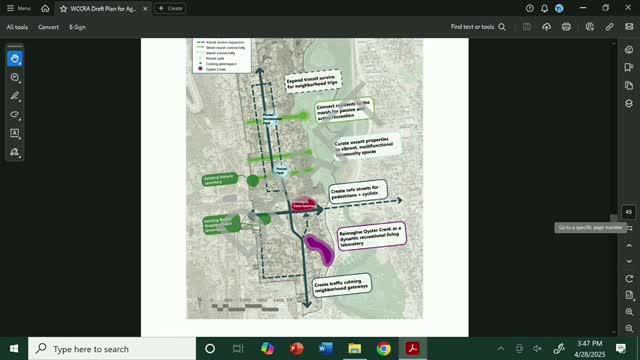The image size is (640, 360).
Task: Select the hand pan tool
Action: (15, 59)
